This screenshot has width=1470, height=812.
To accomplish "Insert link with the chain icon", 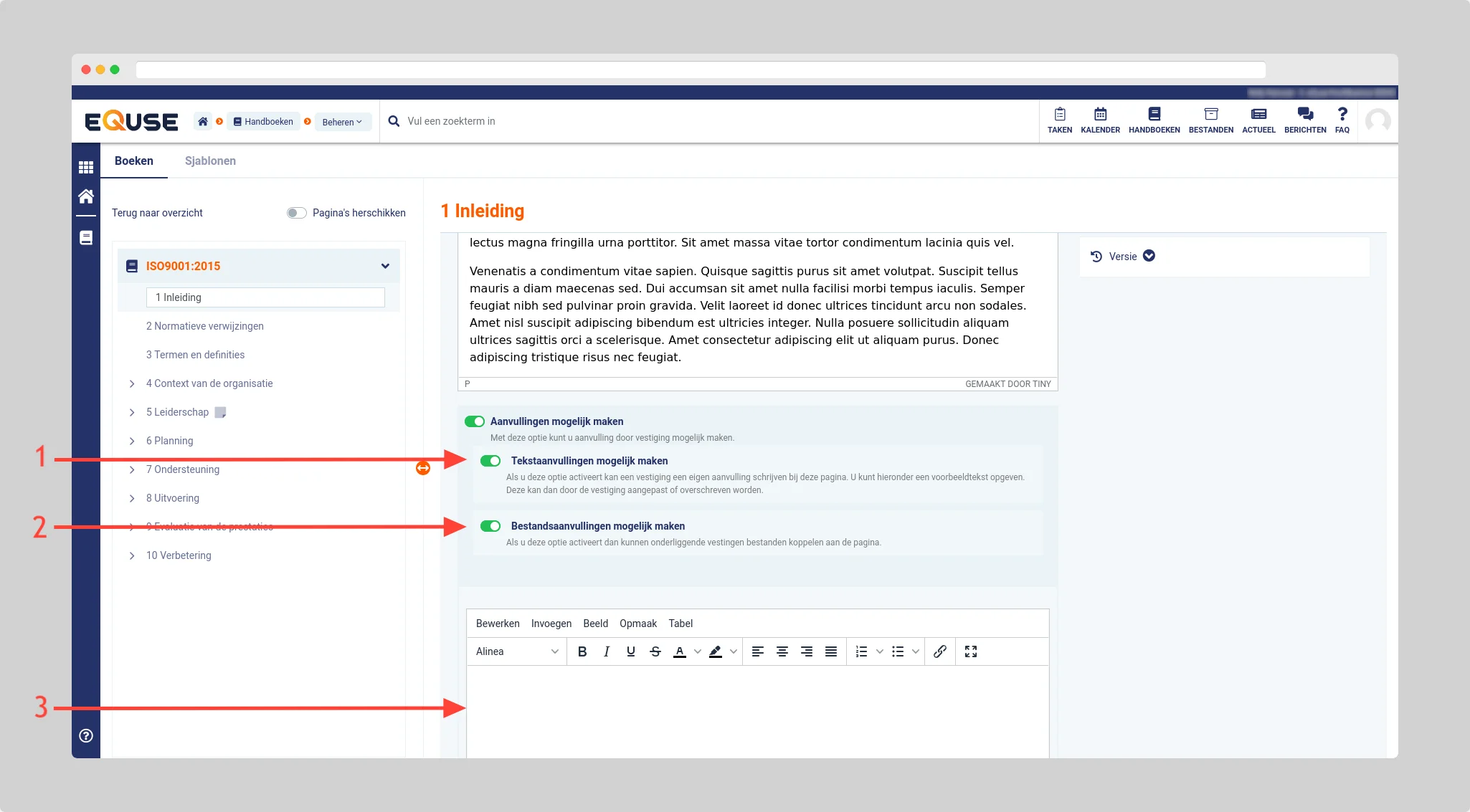I will pyautogui.click(x=939, y=651).
